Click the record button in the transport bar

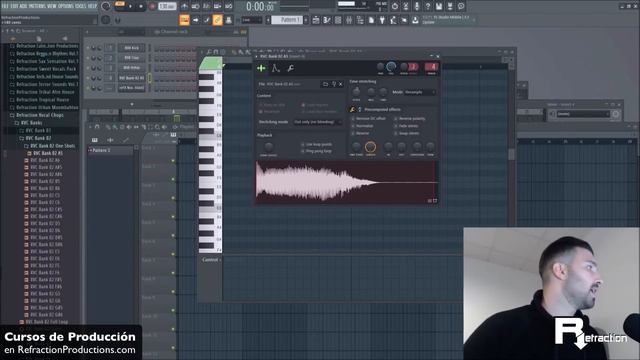152,6
